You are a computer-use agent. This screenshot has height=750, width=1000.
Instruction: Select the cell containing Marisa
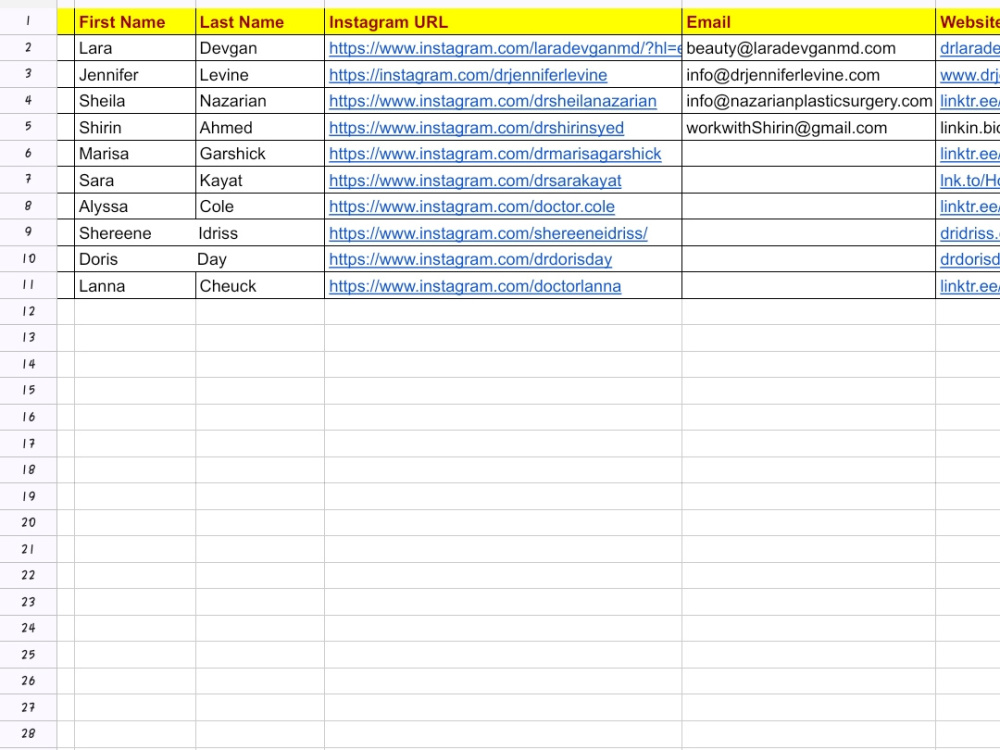pyautogui.click(x=135, y=154)
